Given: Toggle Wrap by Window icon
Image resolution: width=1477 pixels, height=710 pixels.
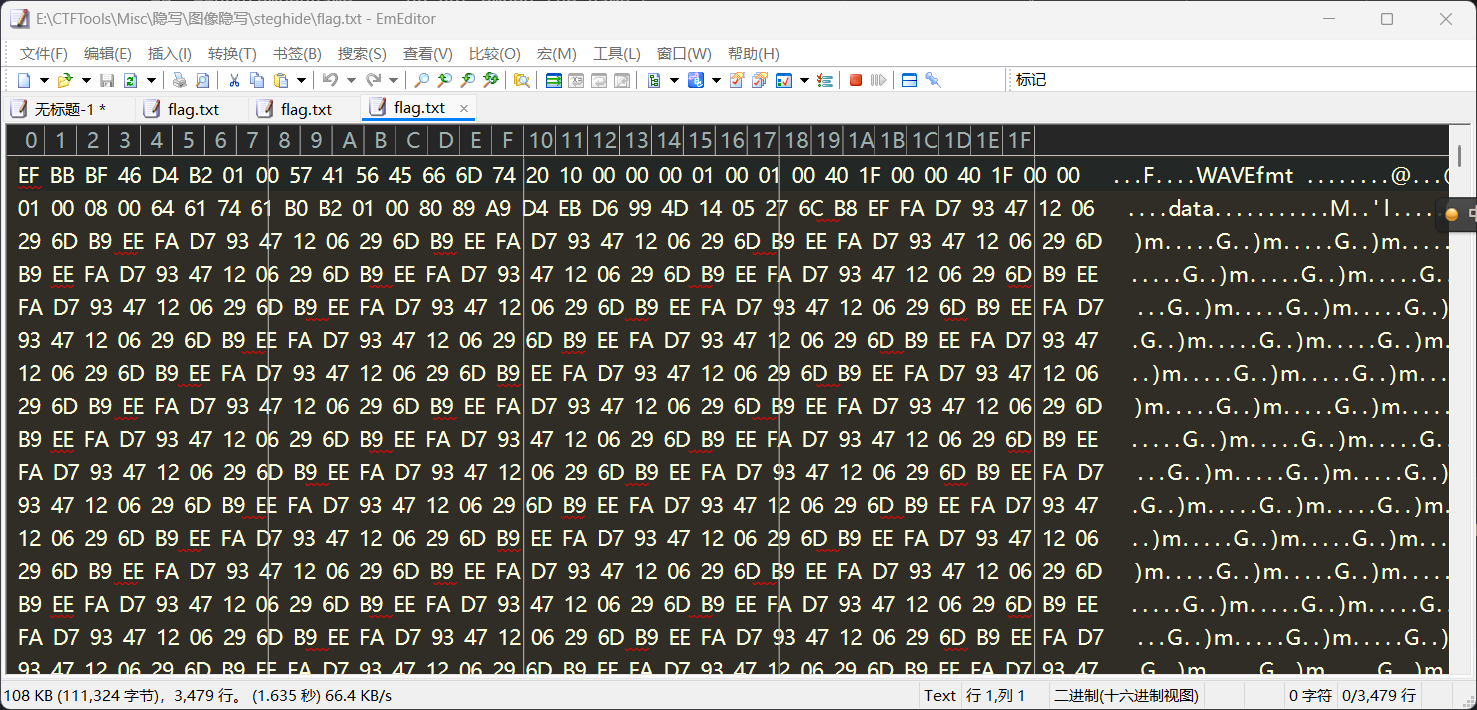Looking at the screenshot, I should point(599,80).
